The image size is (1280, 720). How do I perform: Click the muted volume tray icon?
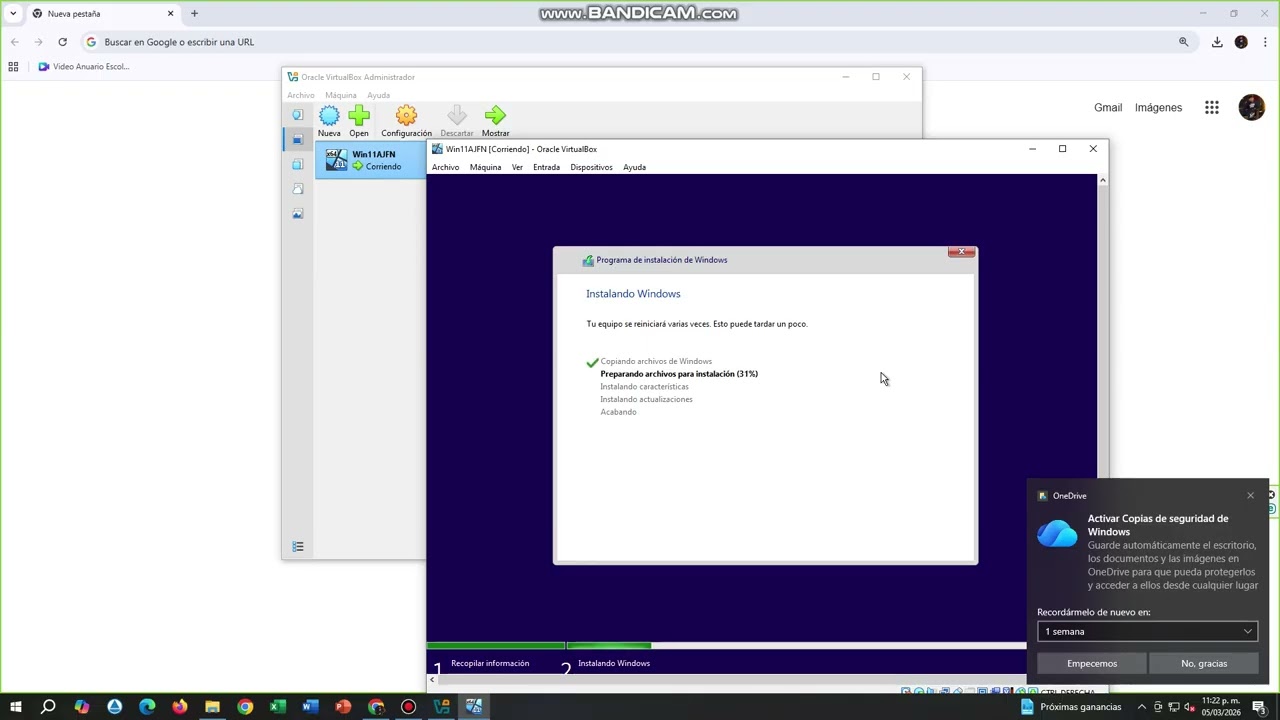click(x=1189, y=707)
